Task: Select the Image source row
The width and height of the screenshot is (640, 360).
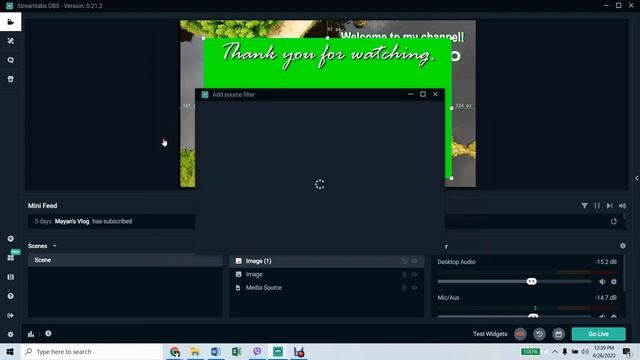Action: (327, 275)
